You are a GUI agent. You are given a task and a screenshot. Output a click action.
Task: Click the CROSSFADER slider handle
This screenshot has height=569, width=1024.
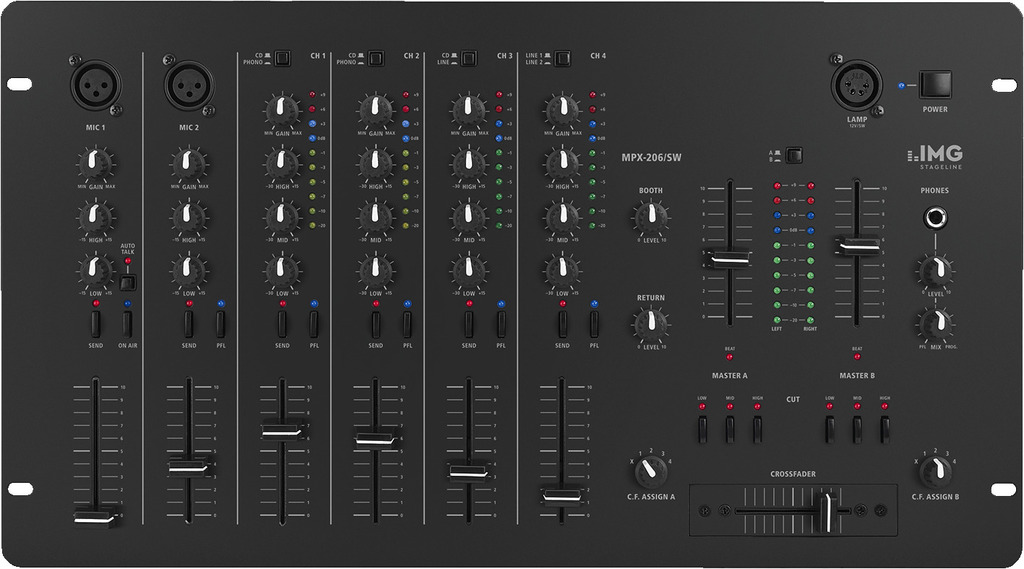coord(826,511)
